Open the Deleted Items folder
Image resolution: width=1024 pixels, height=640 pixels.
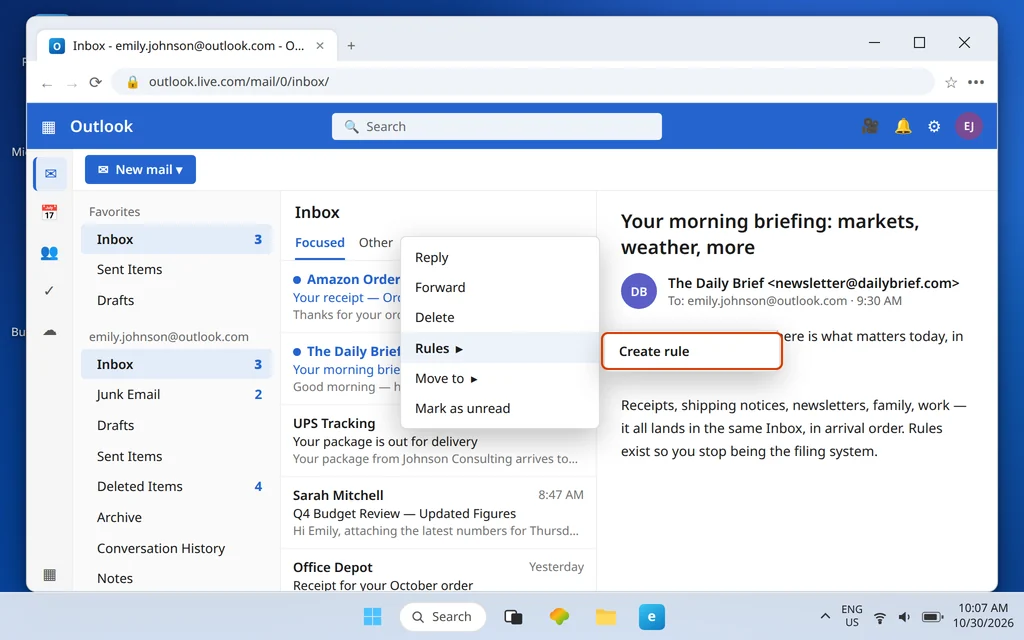[176, 487]
